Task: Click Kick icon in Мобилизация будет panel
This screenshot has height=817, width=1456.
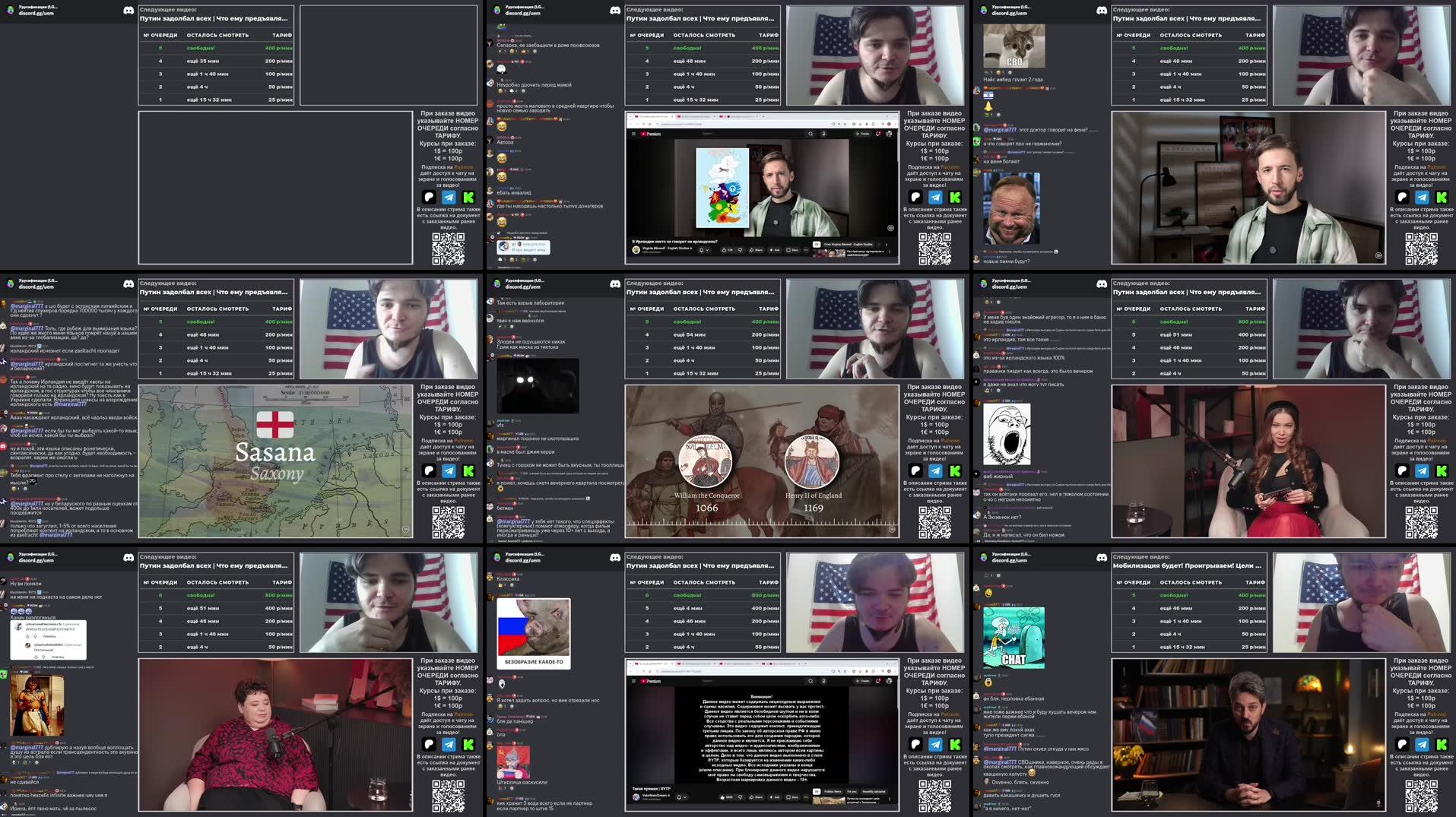Action: (1442, 744)
